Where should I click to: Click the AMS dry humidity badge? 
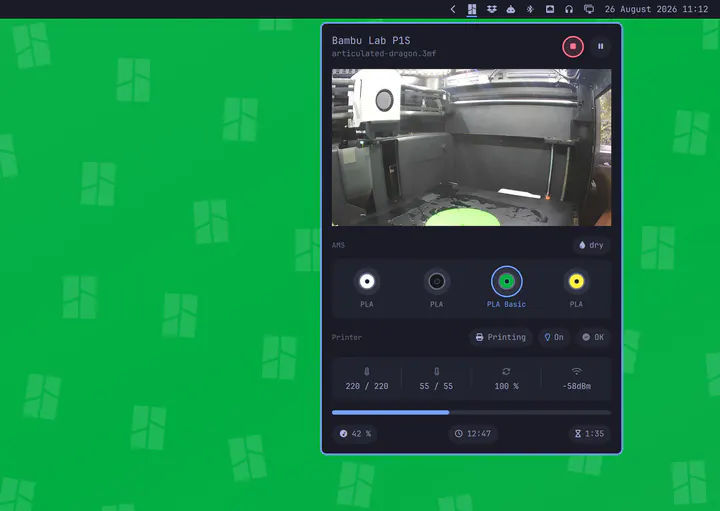591,245
